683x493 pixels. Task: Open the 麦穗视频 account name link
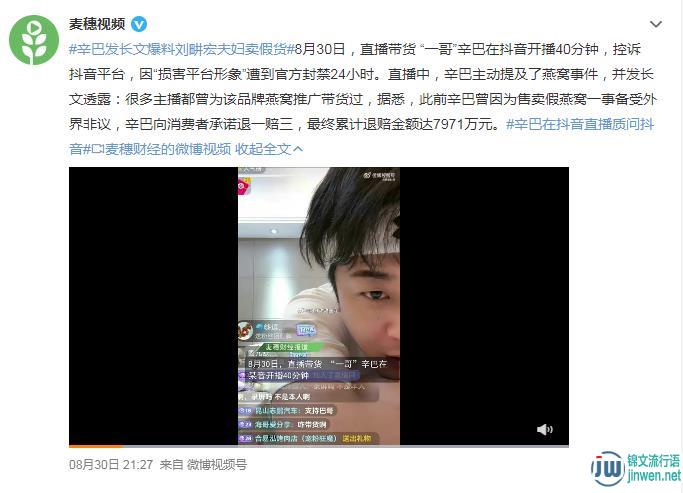tap(97, 24)
